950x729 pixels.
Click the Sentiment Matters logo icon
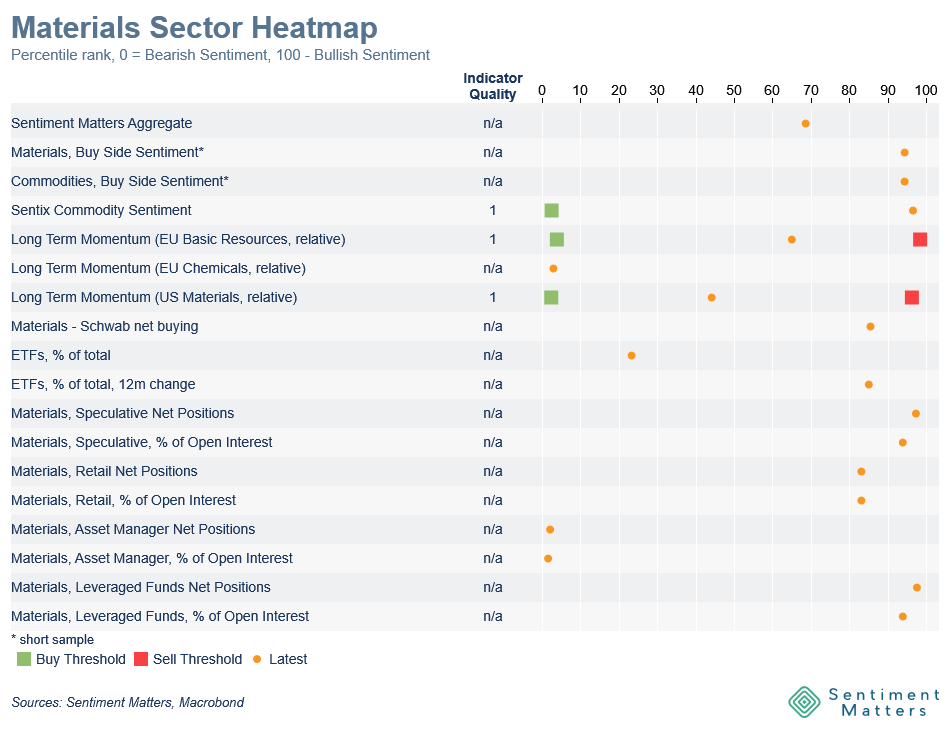click(804, 701)
